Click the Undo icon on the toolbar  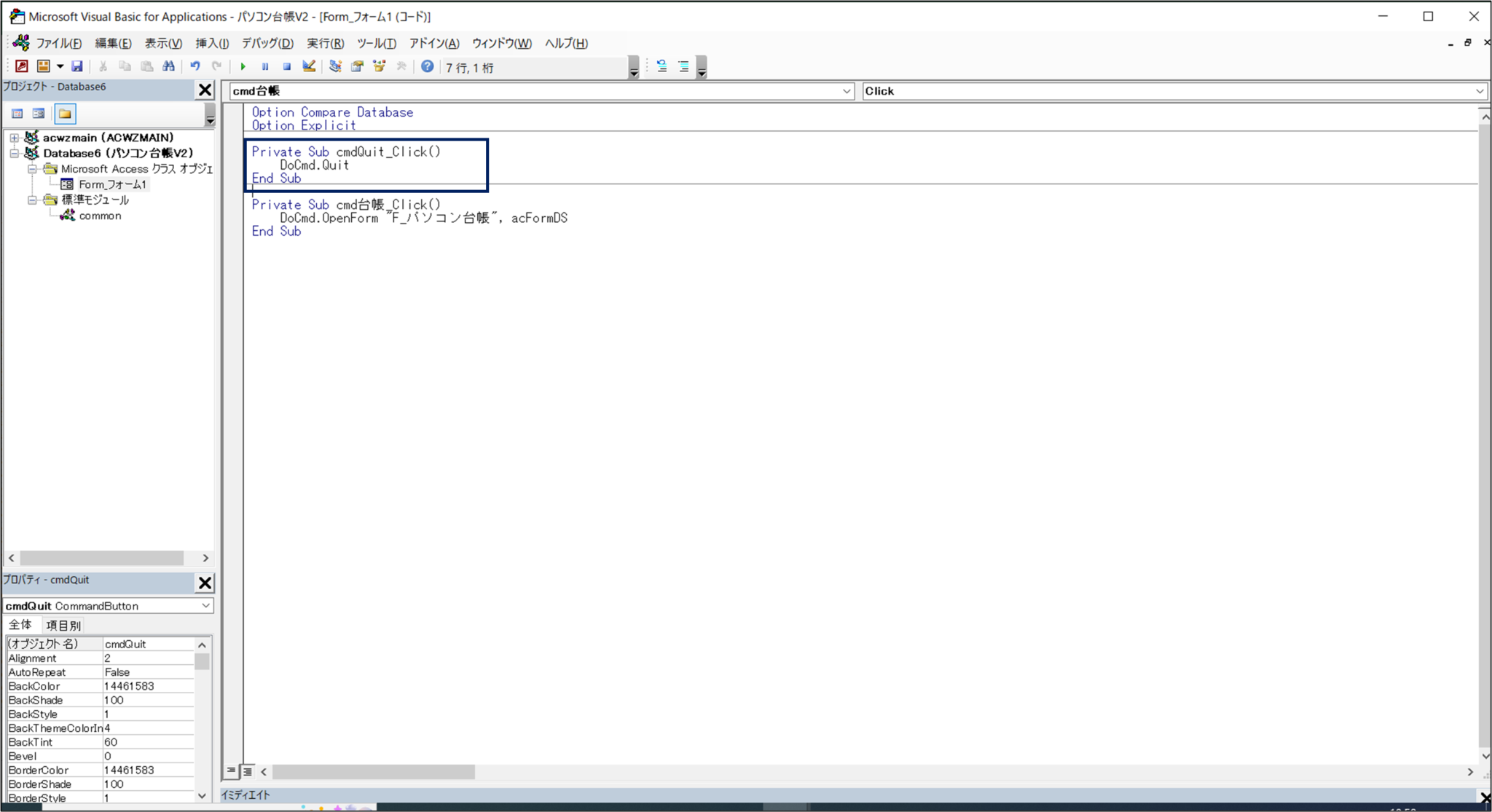click(x=195, y=66)
